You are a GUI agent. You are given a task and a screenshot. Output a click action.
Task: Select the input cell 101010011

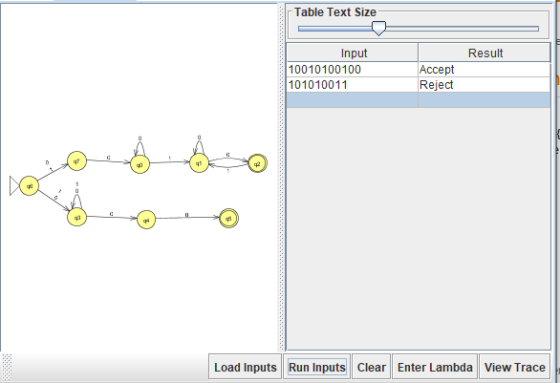pos(352,85)
